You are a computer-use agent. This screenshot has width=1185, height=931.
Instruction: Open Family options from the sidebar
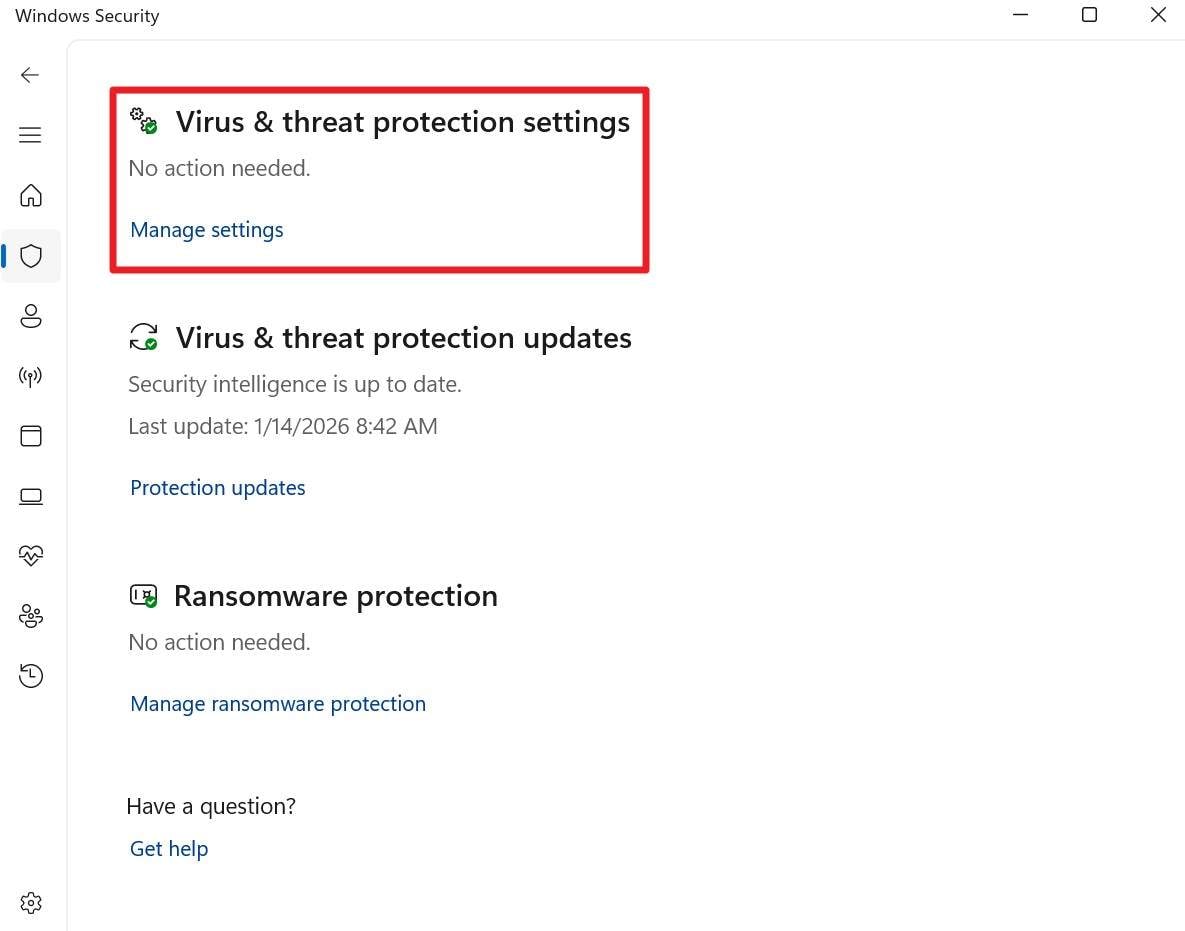(31, 616)
